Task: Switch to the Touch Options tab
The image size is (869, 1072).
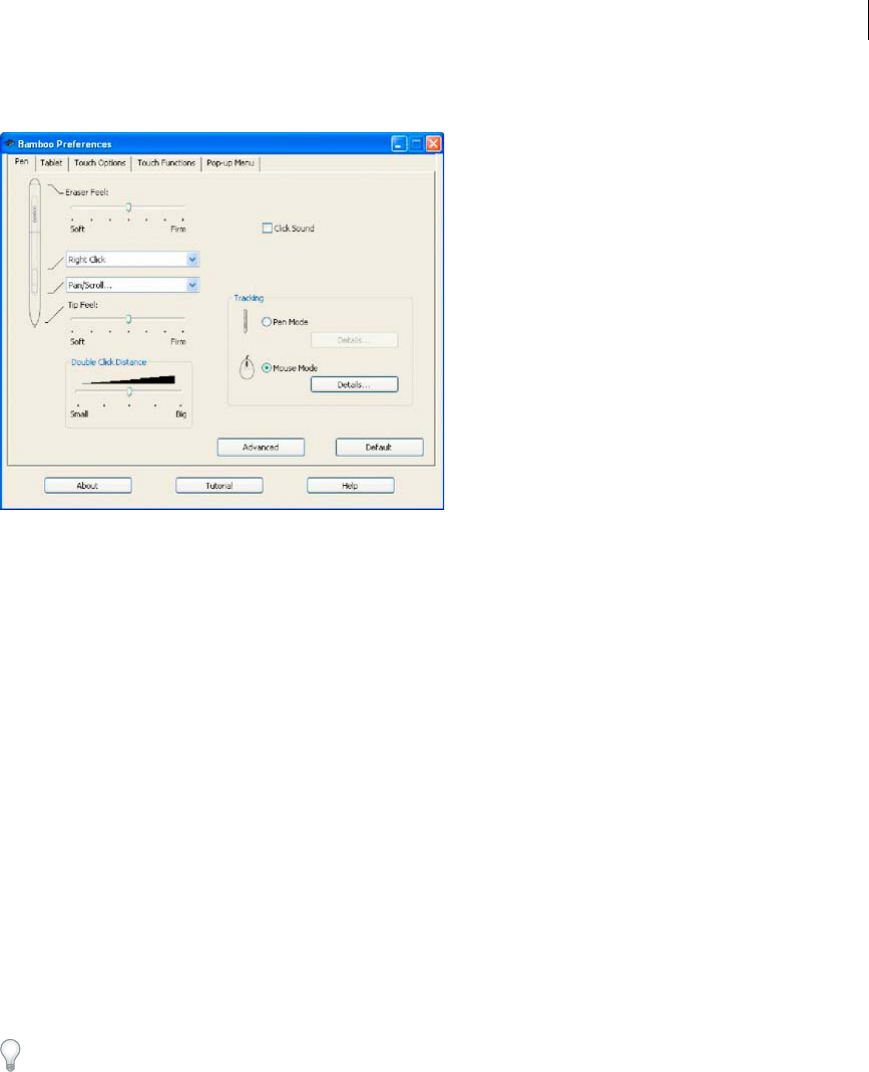Action: coord(100,163)
